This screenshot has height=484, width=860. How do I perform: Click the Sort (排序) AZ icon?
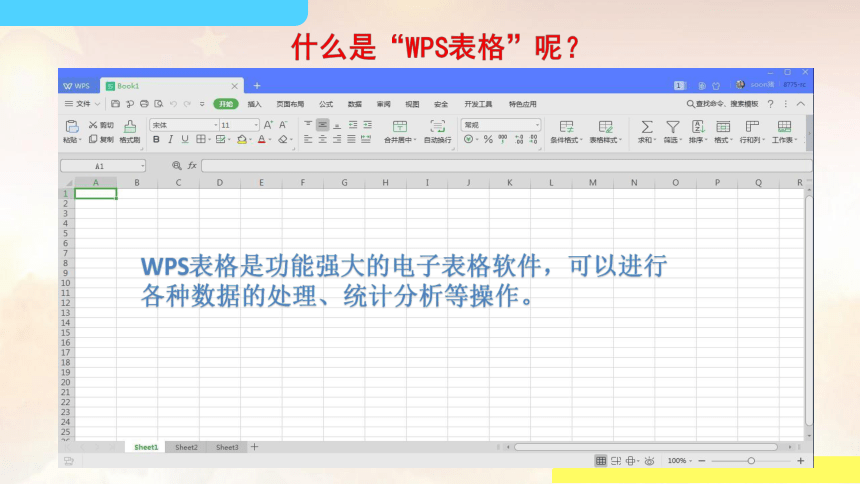[698, 127]
